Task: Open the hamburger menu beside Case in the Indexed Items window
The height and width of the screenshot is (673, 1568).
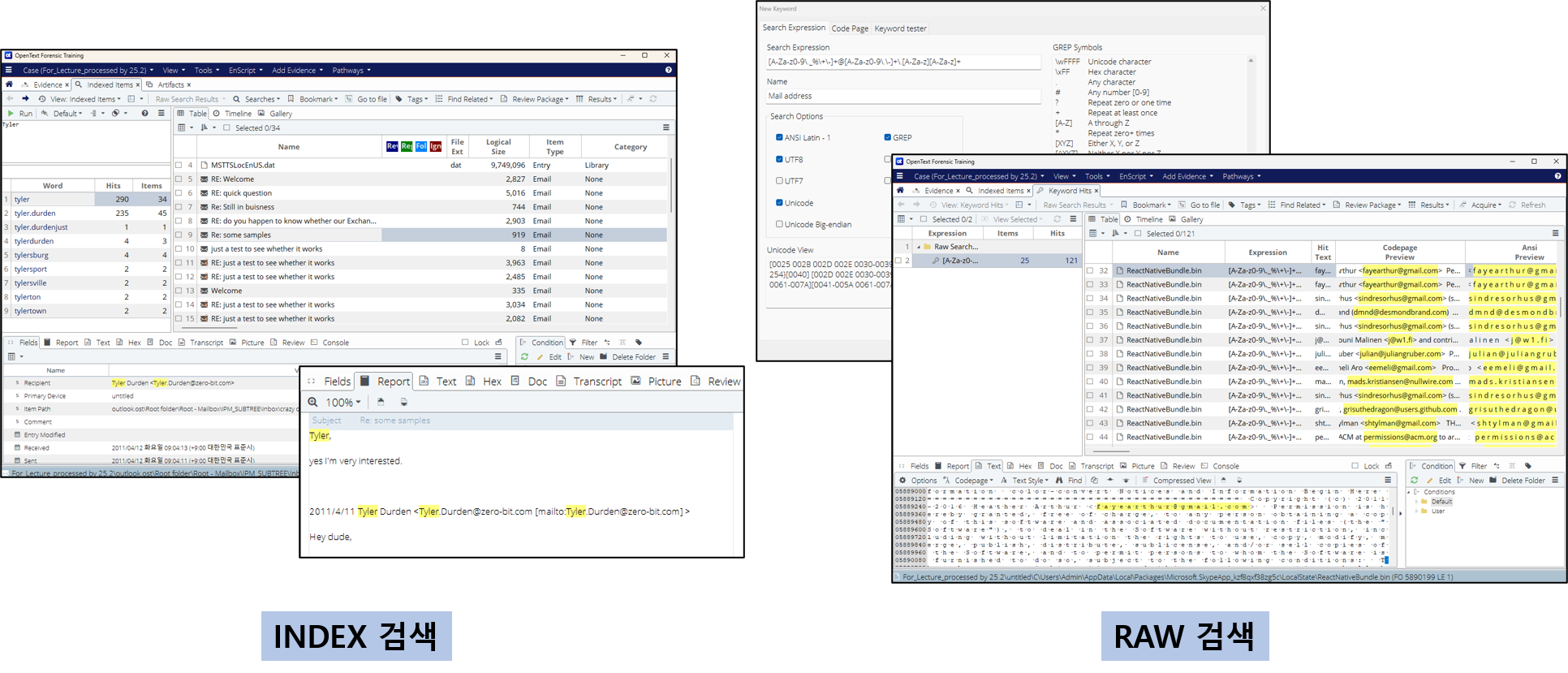Action: click(x=9, y=71)
